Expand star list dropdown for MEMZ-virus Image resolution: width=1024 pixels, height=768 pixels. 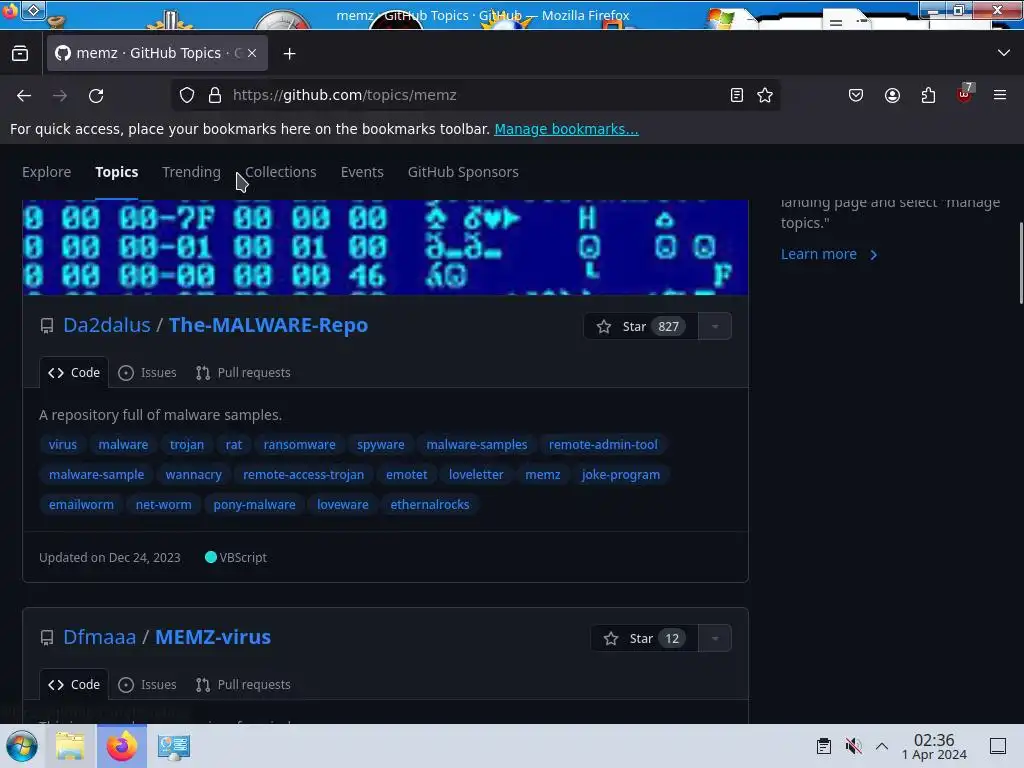pyautogui.click(x=715, y=639)
